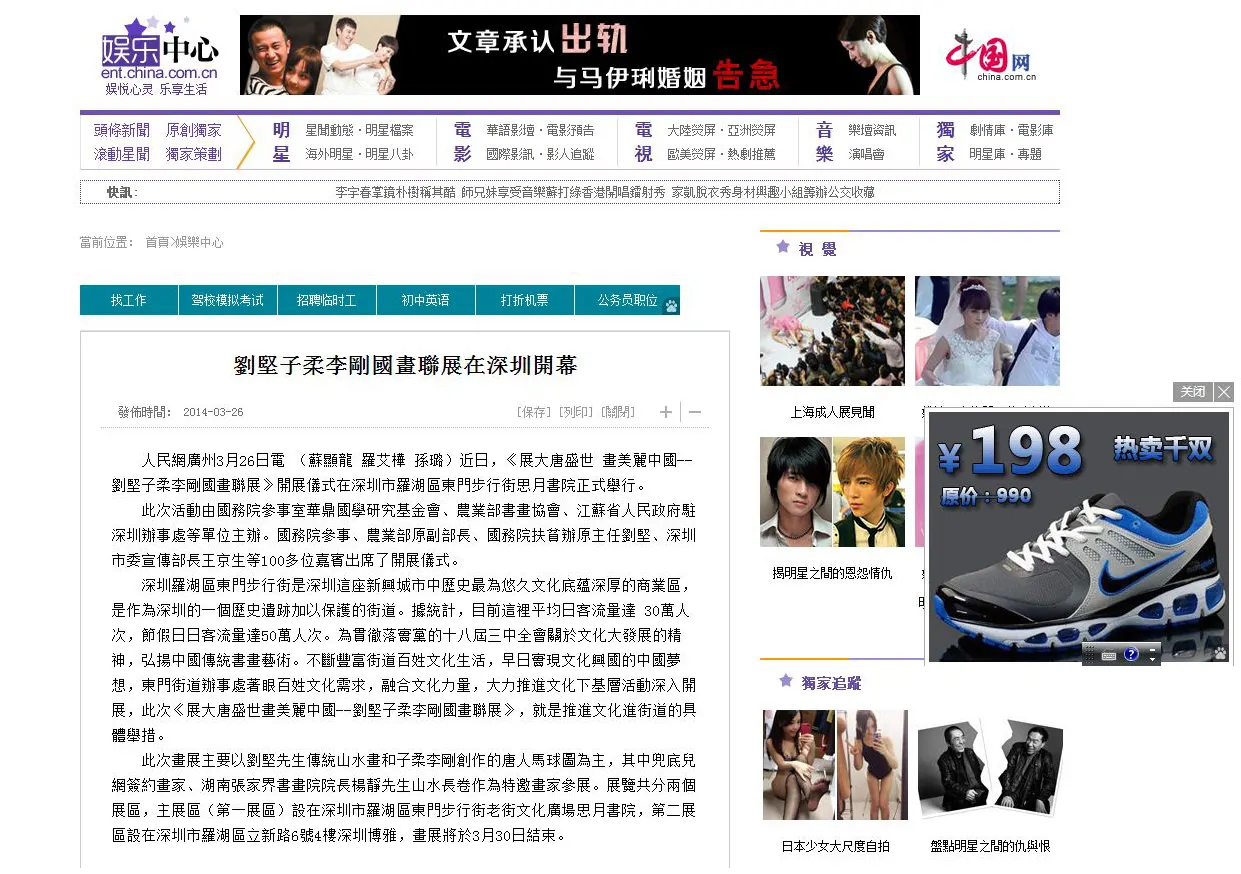This screenshot has width=1241, height=874.
Task: Select the 公务员职位 tab
Action: [628, 300]
